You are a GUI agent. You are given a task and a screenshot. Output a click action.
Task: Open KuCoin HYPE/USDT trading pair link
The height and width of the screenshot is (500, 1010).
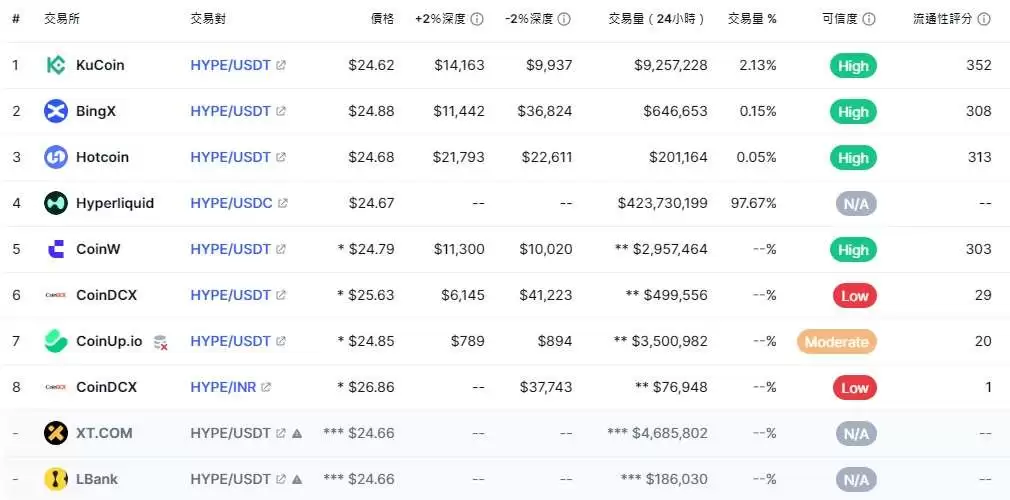point(231,66)
